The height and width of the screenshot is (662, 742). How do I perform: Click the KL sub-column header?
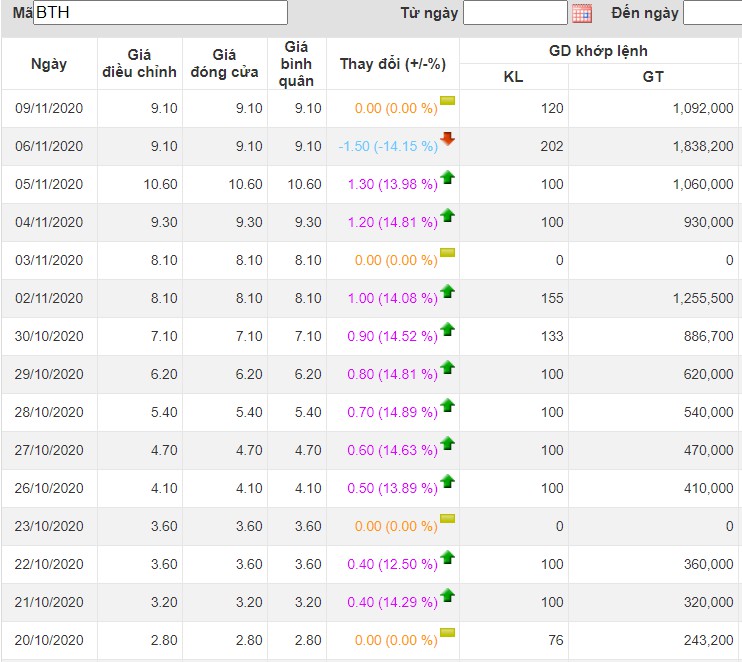click(x=513, y=77)
